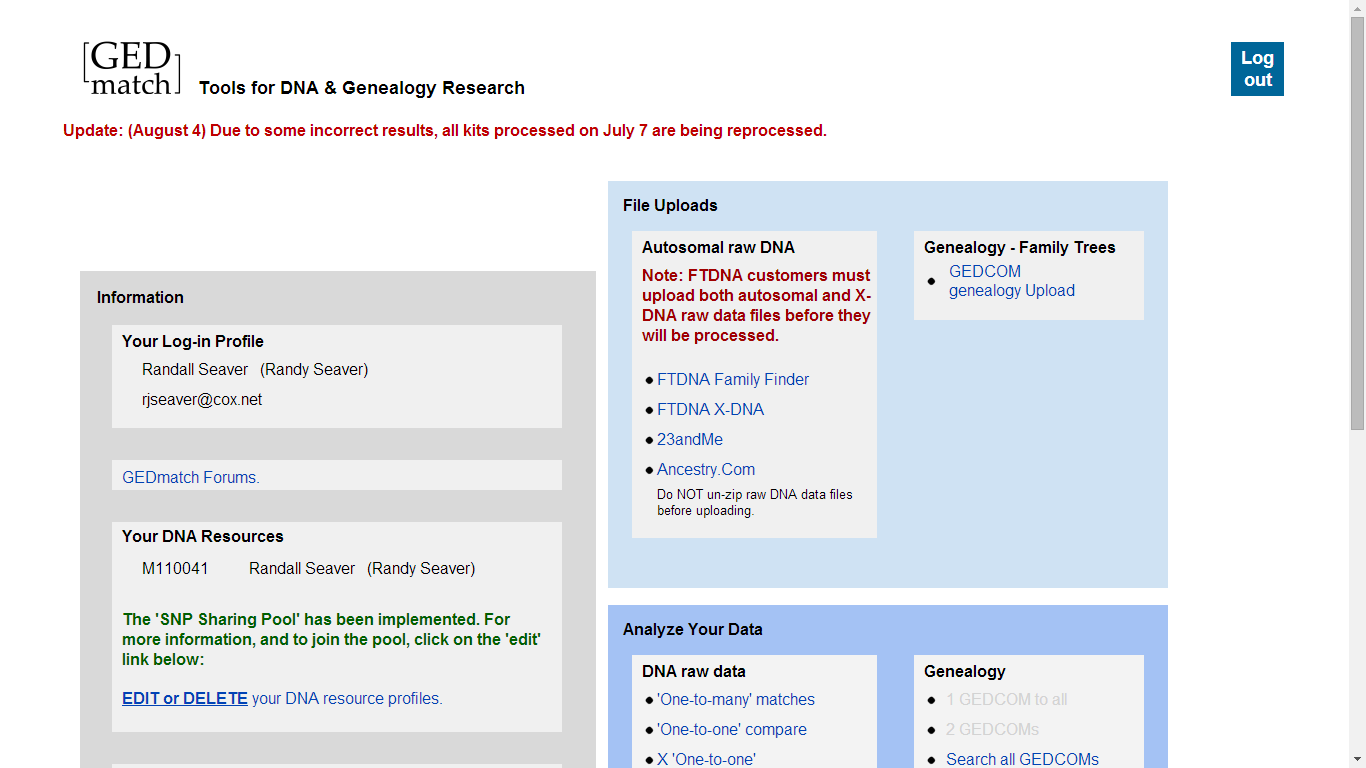Click the August 4 update notice
This screenshot has width=1366, height=768.
(443, 130)
